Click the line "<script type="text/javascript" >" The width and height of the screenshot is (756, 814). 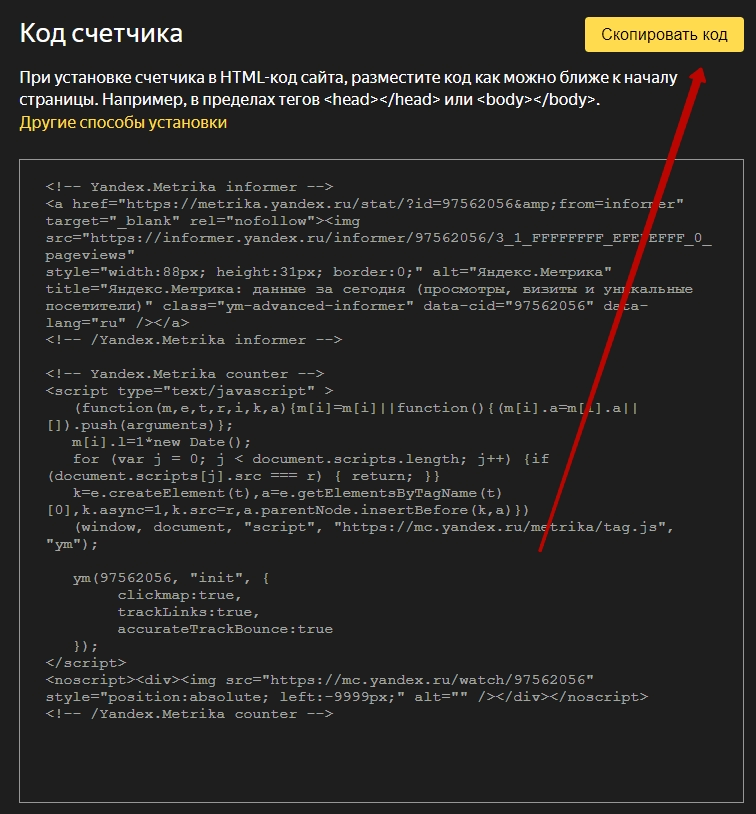click(x=190, y=391)
